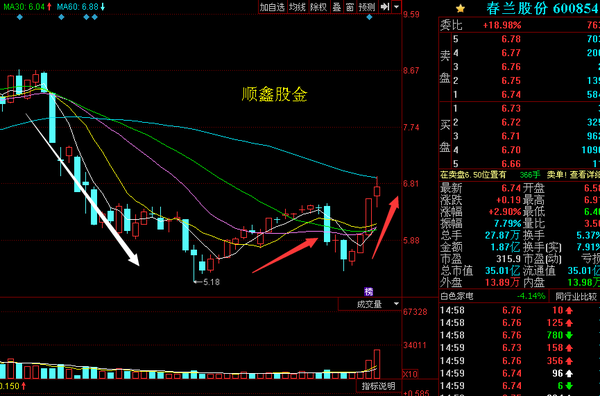Screen dimensions: 600x396
Task: Expand the 成交量 indicator dropdown
Action: coord(396,304)
